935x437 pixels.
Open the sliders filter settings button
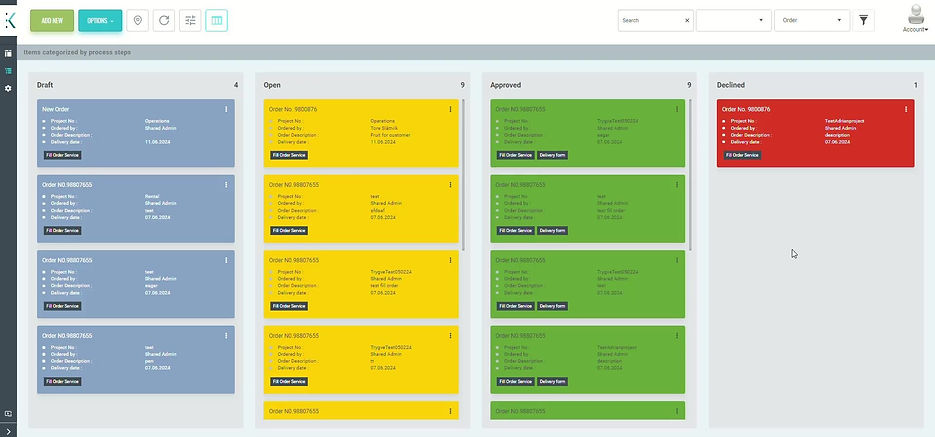[190, 20]
